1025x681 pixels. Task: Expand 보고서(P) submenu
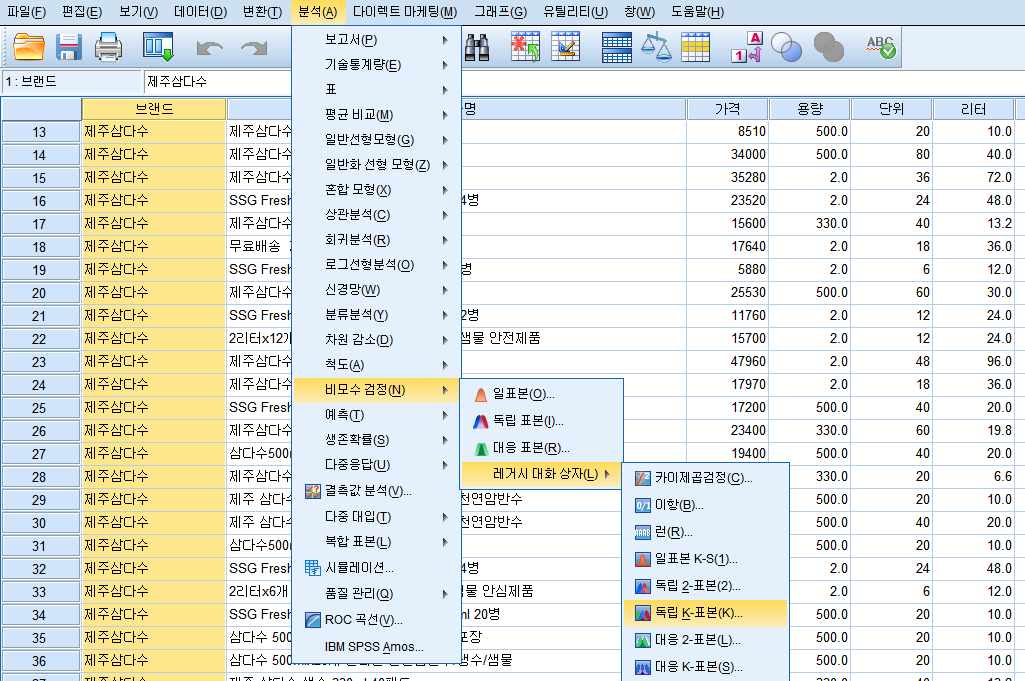tap(376, 40)
